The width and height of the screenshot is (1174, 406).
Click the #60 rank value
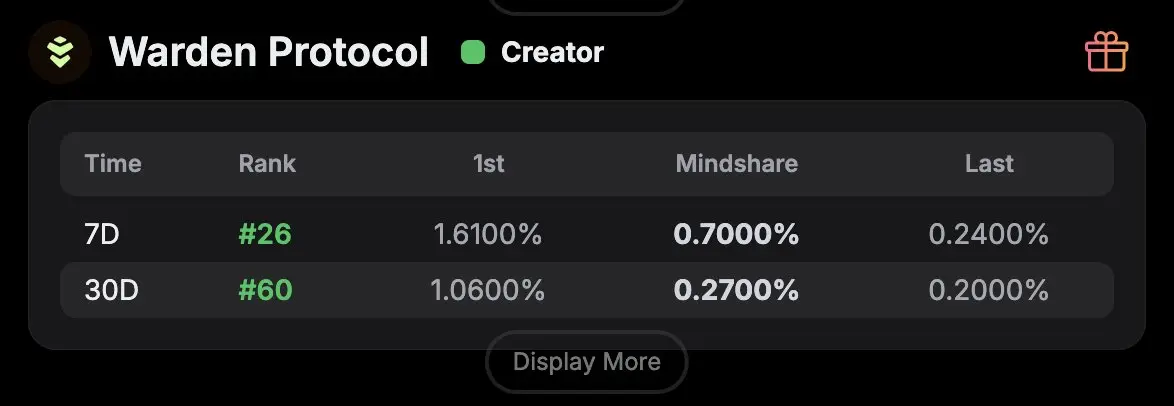(265, 290)
